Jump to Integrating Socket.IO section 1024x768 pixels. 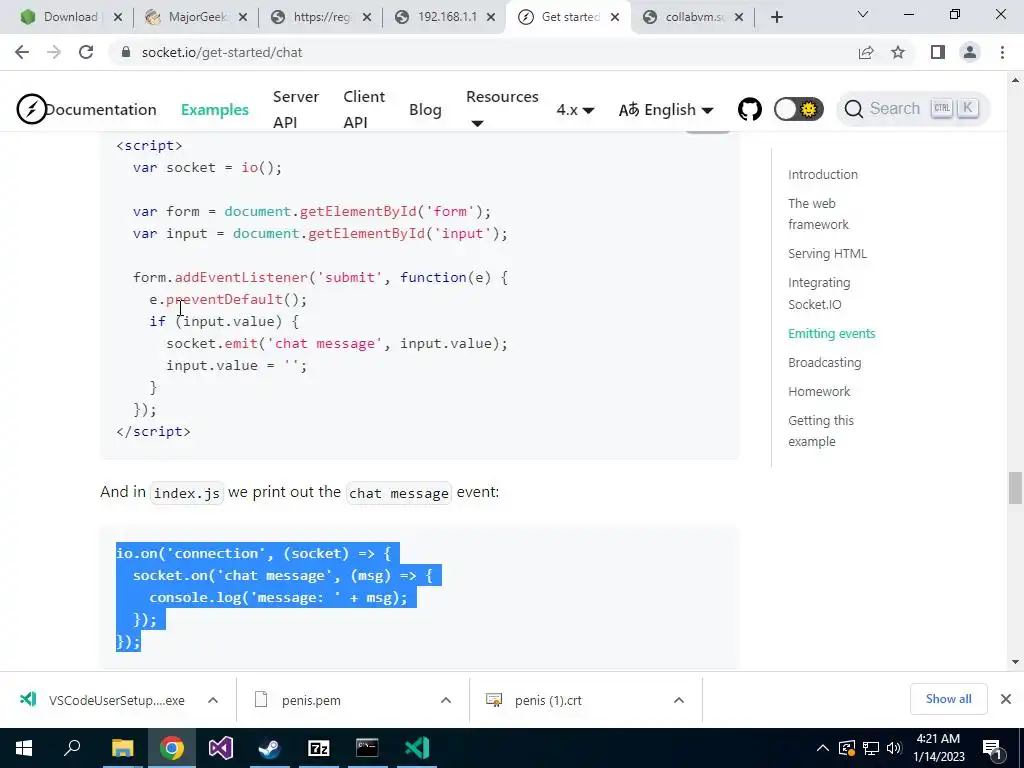pyautogui.click(x=819, y=293)
